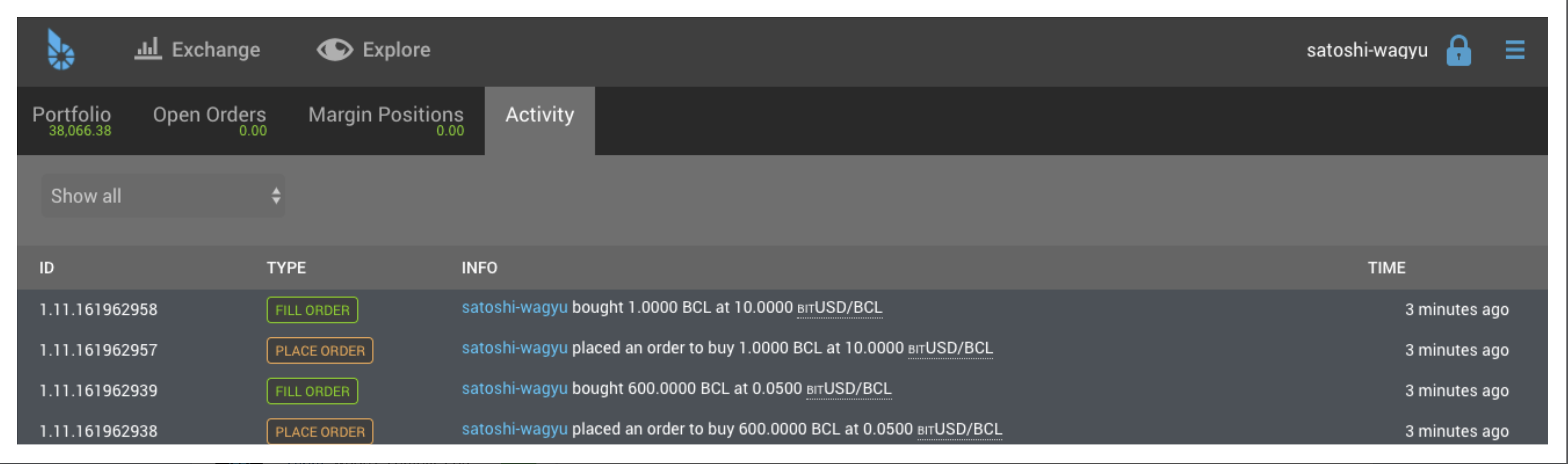Image resolution: width=1568 pixels, height=464 pixels.
Task: Click the Explore eye icon
Action: point(335,50)
